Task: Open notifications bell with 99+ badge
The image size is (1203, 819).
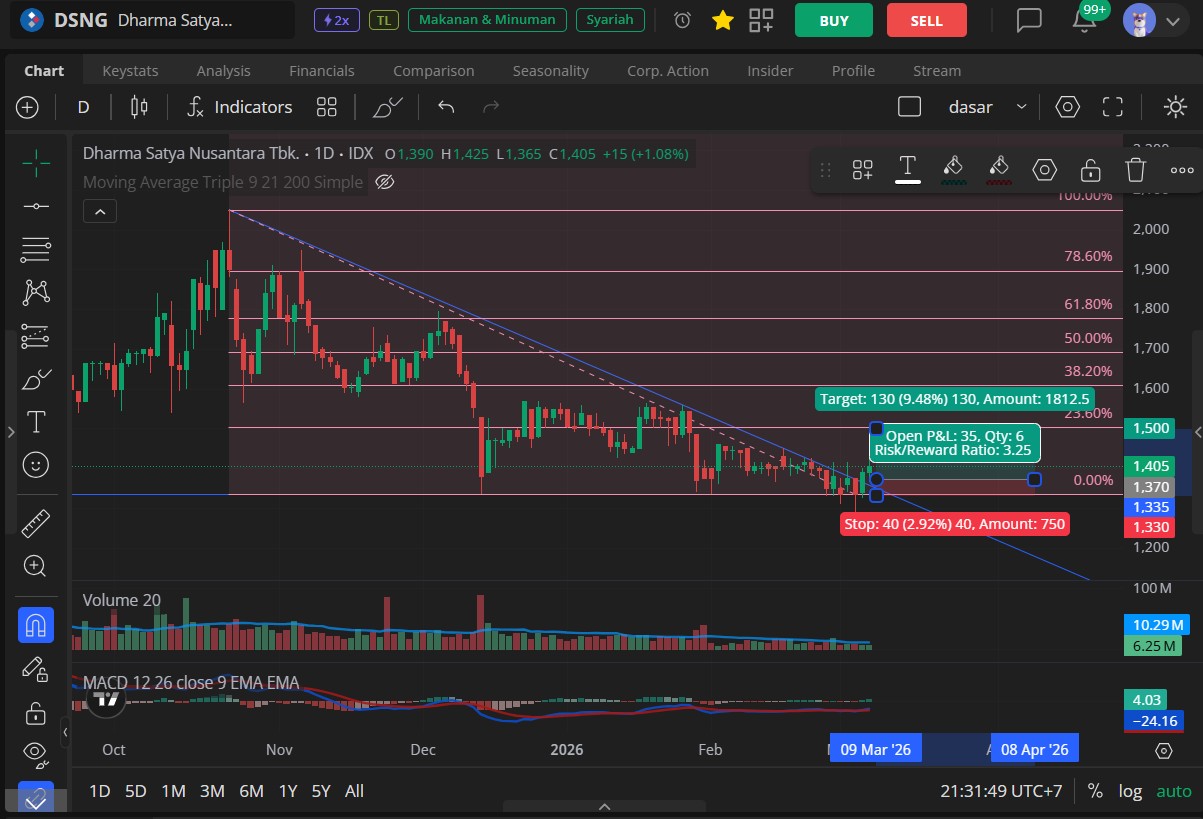Action: click(1085, 18)
